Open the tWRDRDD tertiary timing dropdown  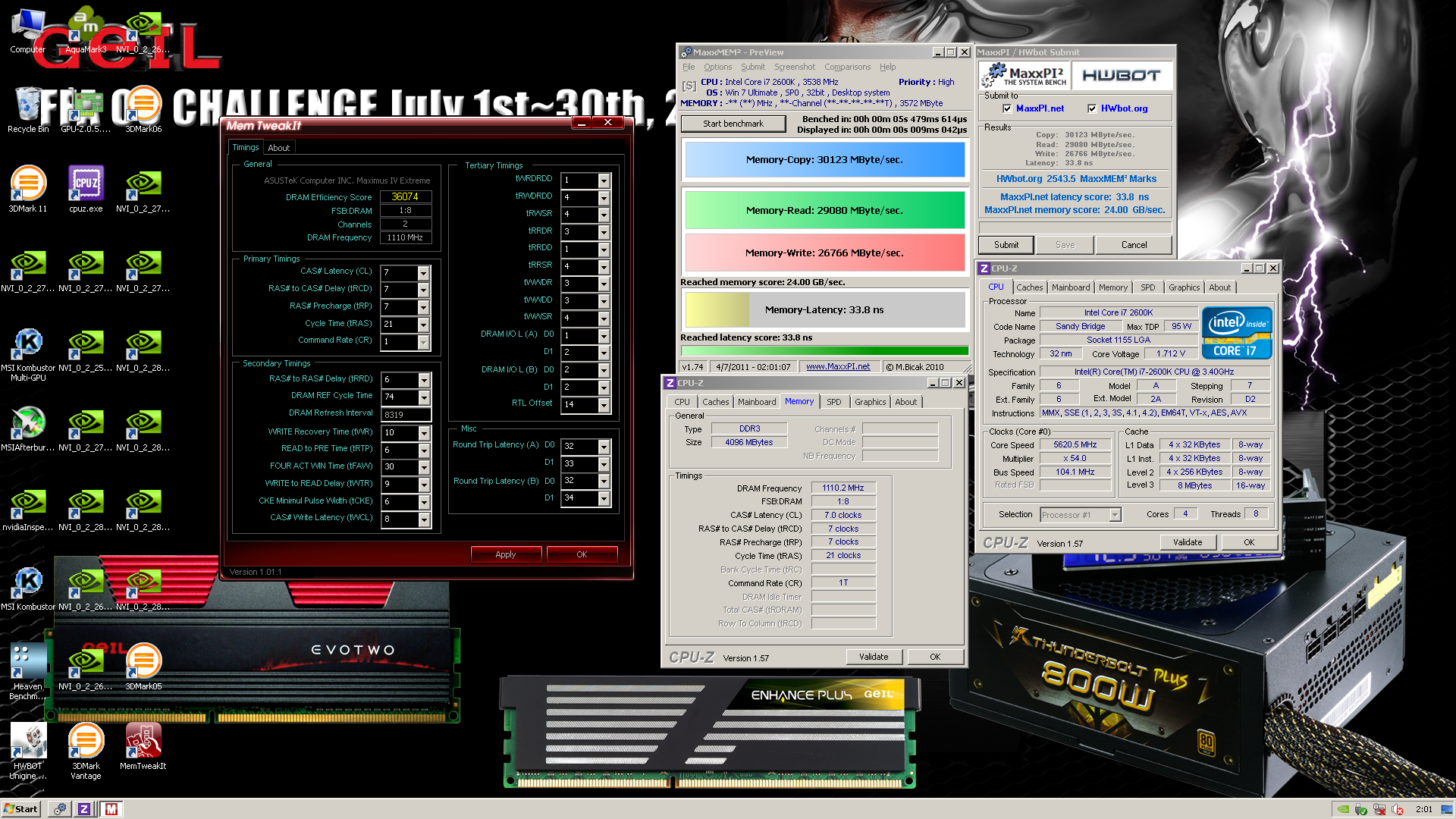point(604,180)
